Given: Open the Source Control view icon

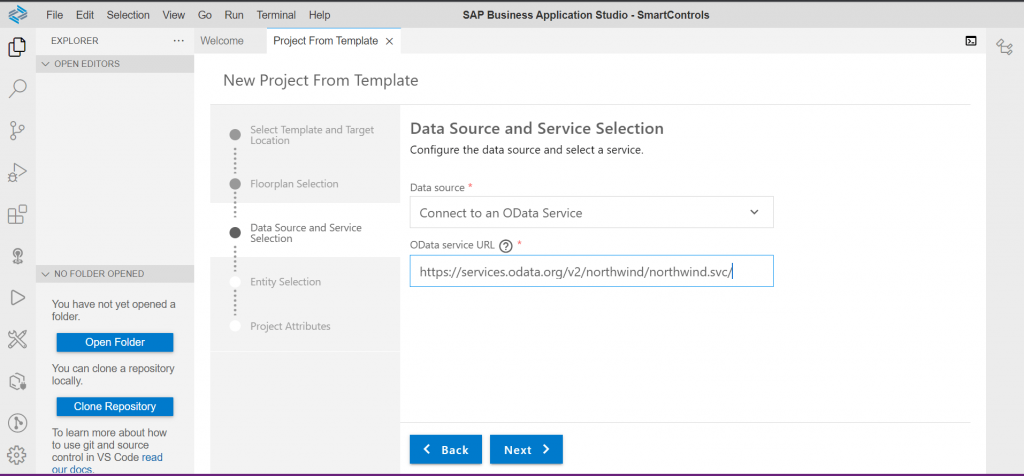Looking at the screenshot, I should tap(17, 131).
